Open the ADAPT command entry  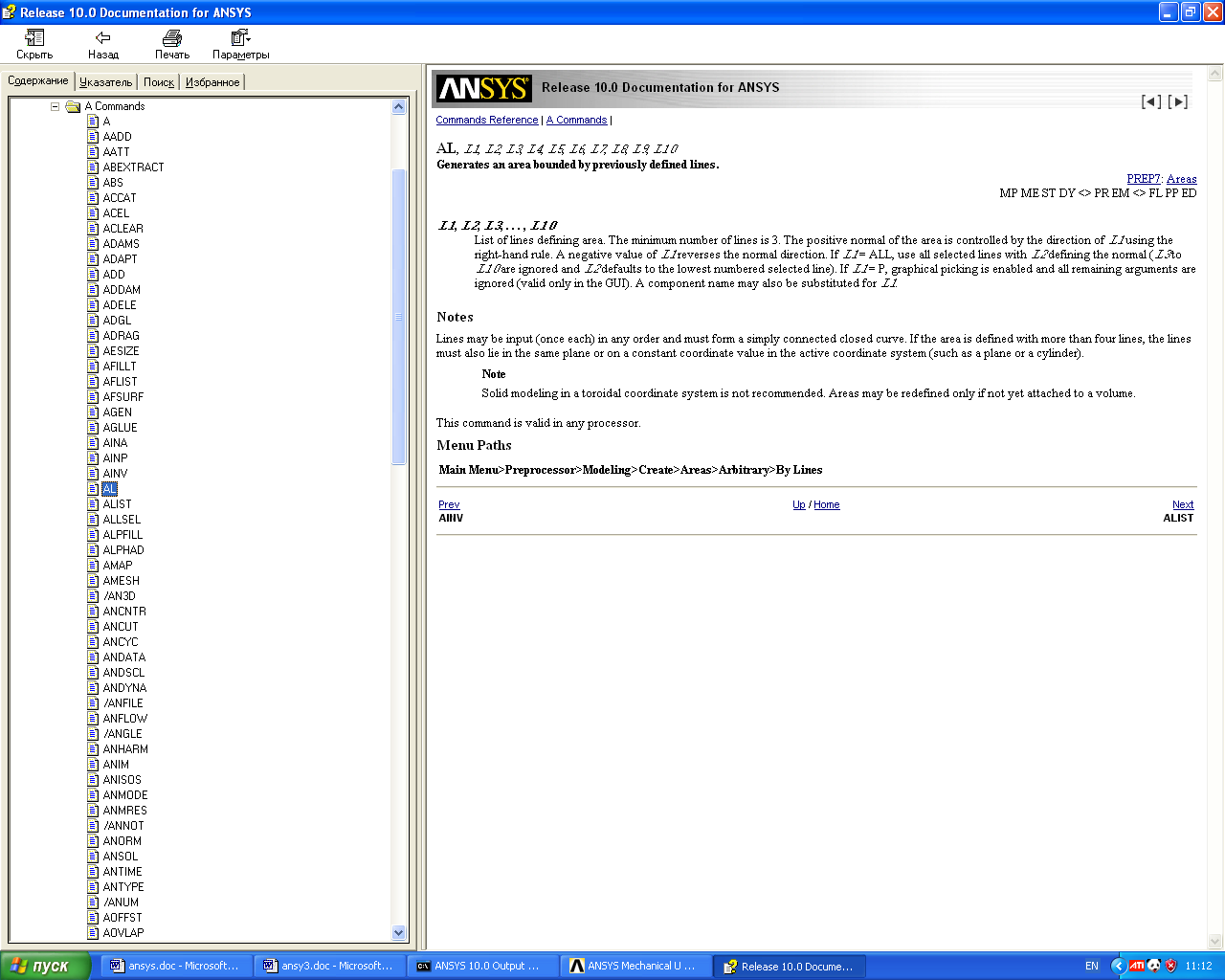121,259
